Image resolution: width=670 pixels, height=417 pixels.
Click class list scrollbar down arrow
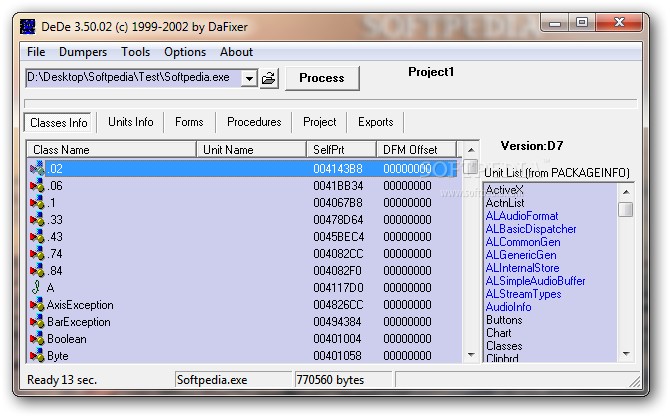pos(471,355)
